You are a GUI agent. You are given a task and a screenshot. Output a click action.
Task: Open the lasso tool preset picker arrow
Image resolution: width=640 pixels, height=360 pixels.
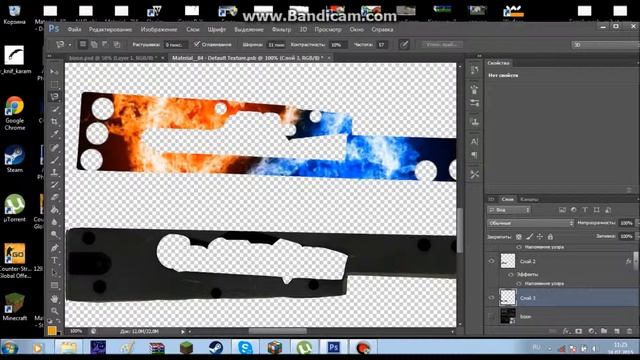coord(70,44)
